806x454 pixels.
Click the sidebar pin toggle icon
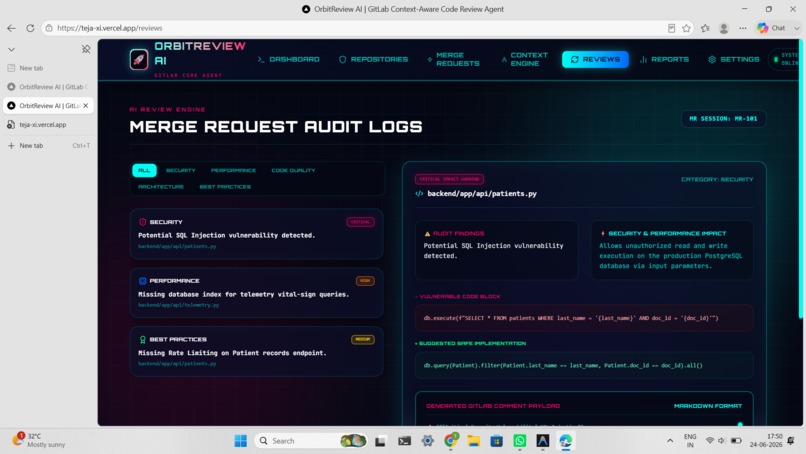click(x=86, y=49)
